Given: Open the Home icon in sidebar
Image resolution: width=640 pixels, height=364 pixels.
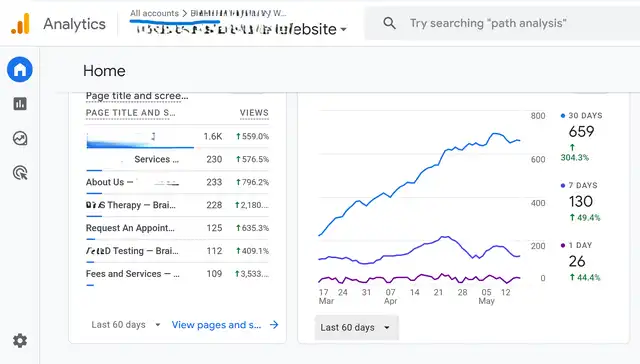Looking at the screenshot, I should (20, 69).
